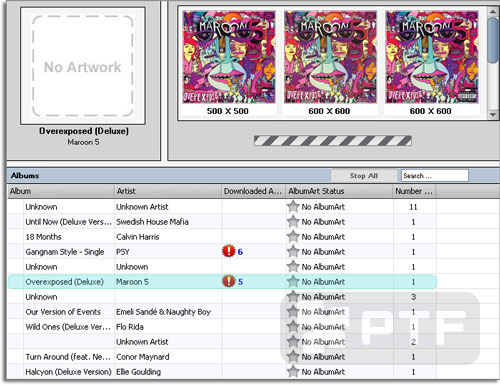Click the Albums panel header label
Viewport: 500px width, 385px height.
point(25,175)
